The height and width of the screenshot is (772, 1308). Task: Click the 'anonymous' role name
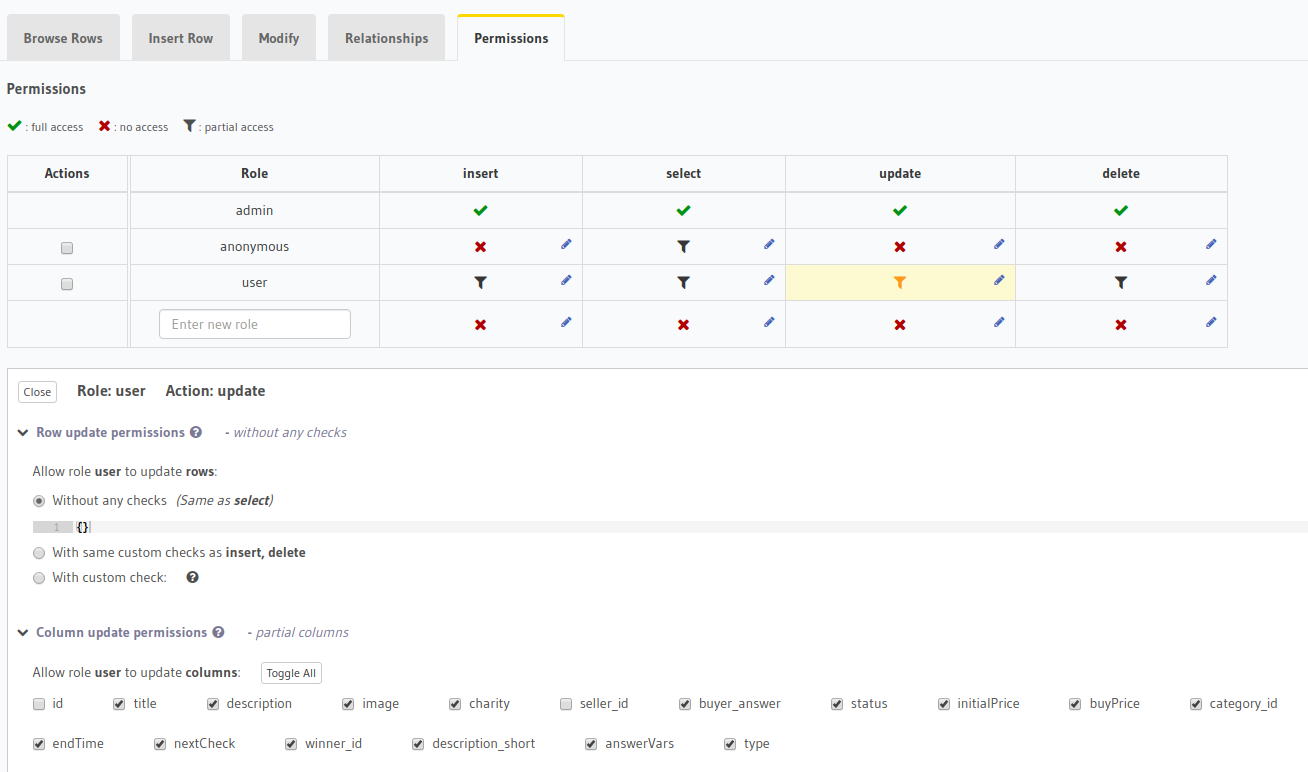coord(255,246)
